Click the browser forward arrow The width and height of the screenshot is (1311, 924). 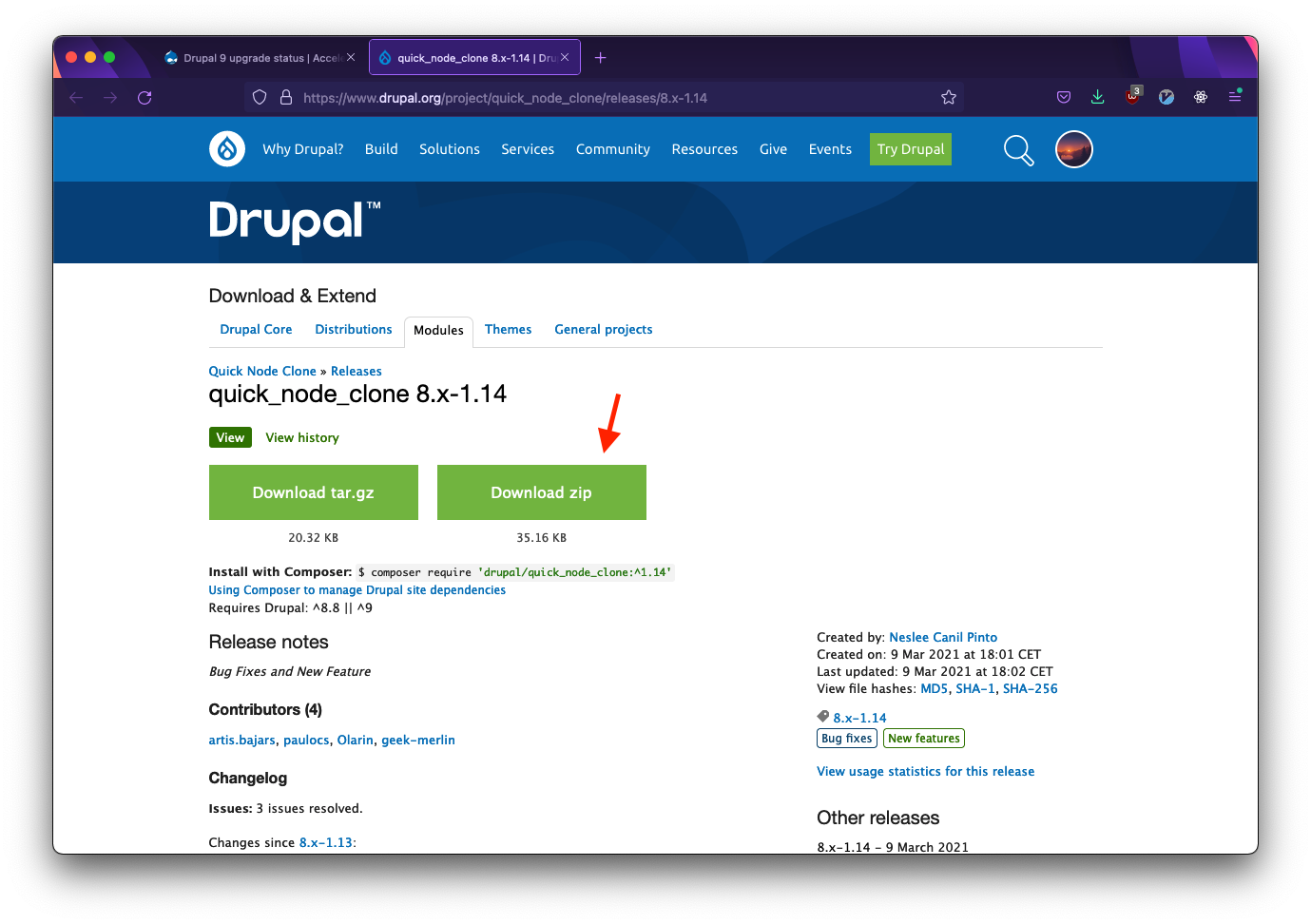110,98
